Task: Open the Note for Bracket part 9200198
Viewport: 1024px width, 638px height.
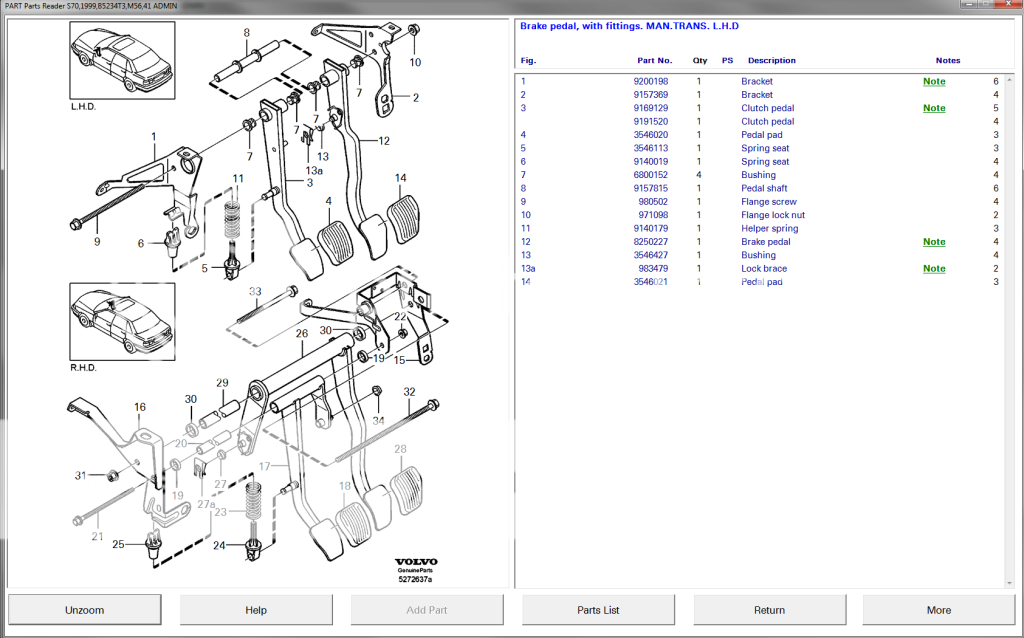Action: pos(933,81)
